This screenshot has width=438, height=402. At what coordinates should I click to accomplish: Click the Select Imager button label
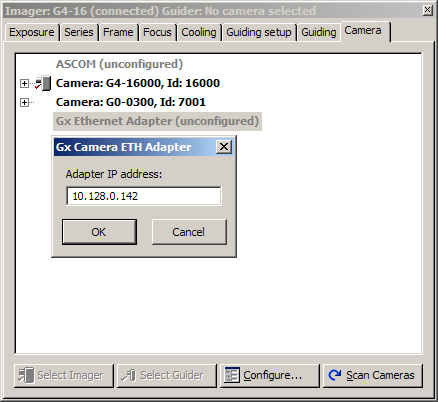tap(70, 375)
